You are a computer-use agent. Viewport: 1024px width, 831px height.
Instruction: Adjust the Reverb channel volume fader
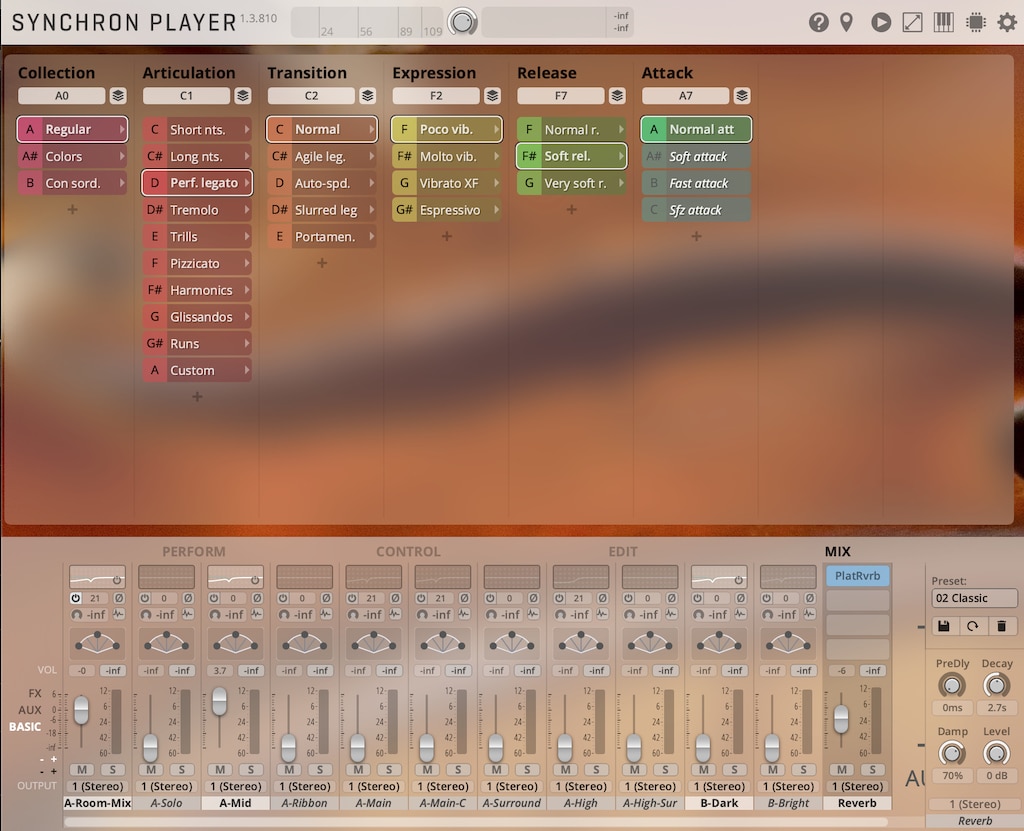841,719
